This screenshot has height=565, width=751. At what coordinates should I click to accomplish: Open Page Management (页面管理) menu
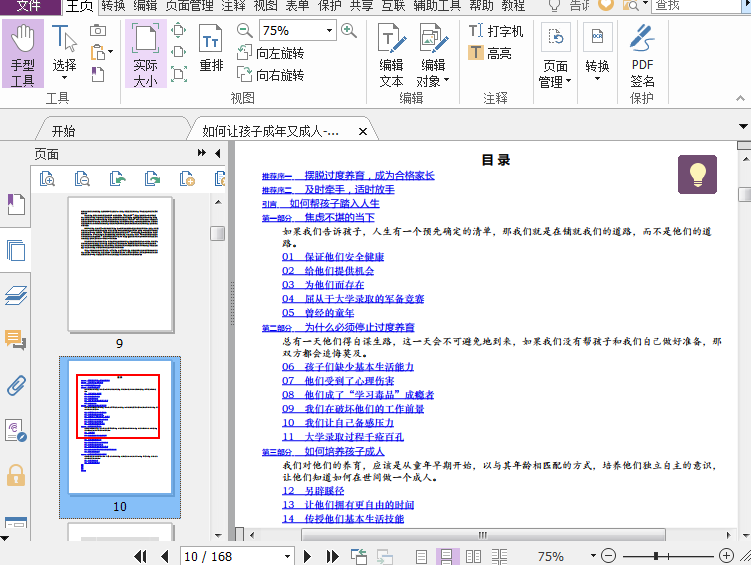[x=556, y=56]
